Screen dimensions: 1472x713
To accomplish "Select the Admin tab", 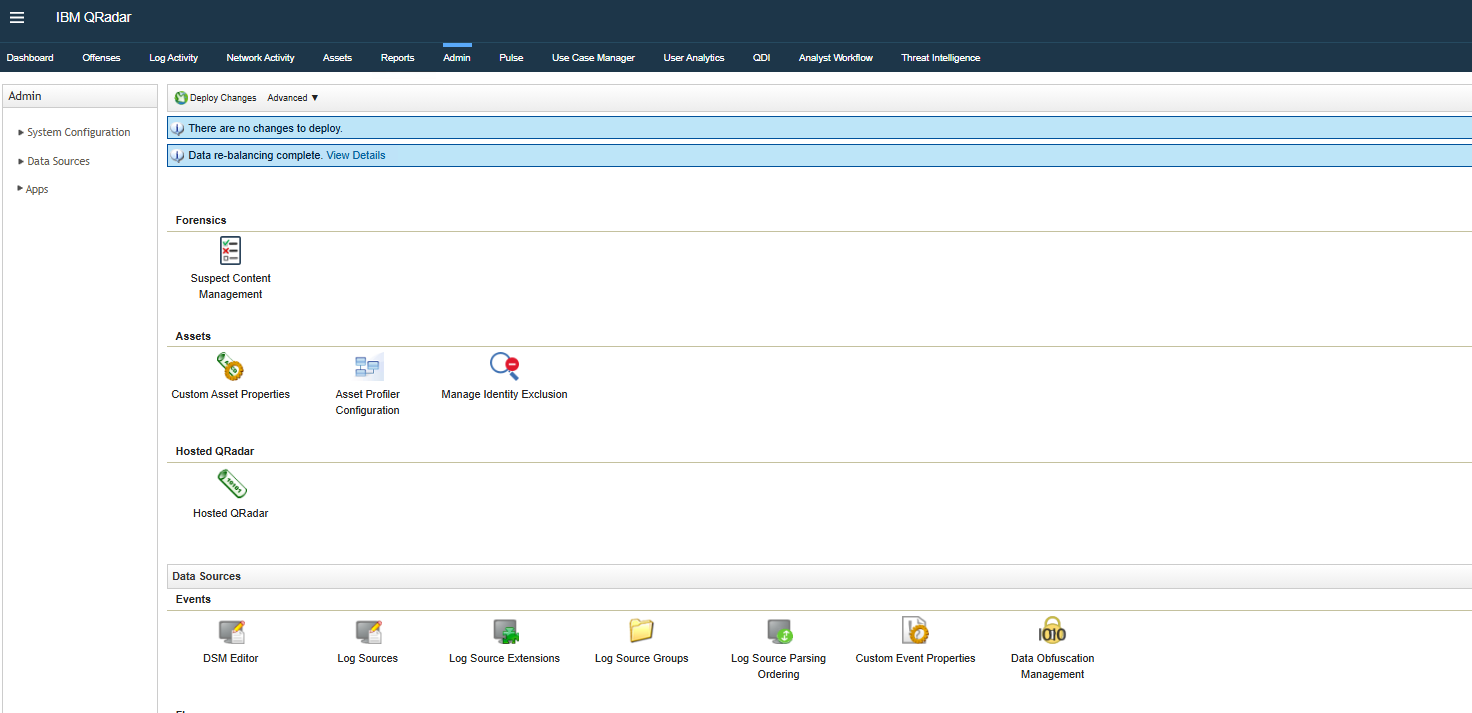I will pyautogui.click(x=457, y=58).
